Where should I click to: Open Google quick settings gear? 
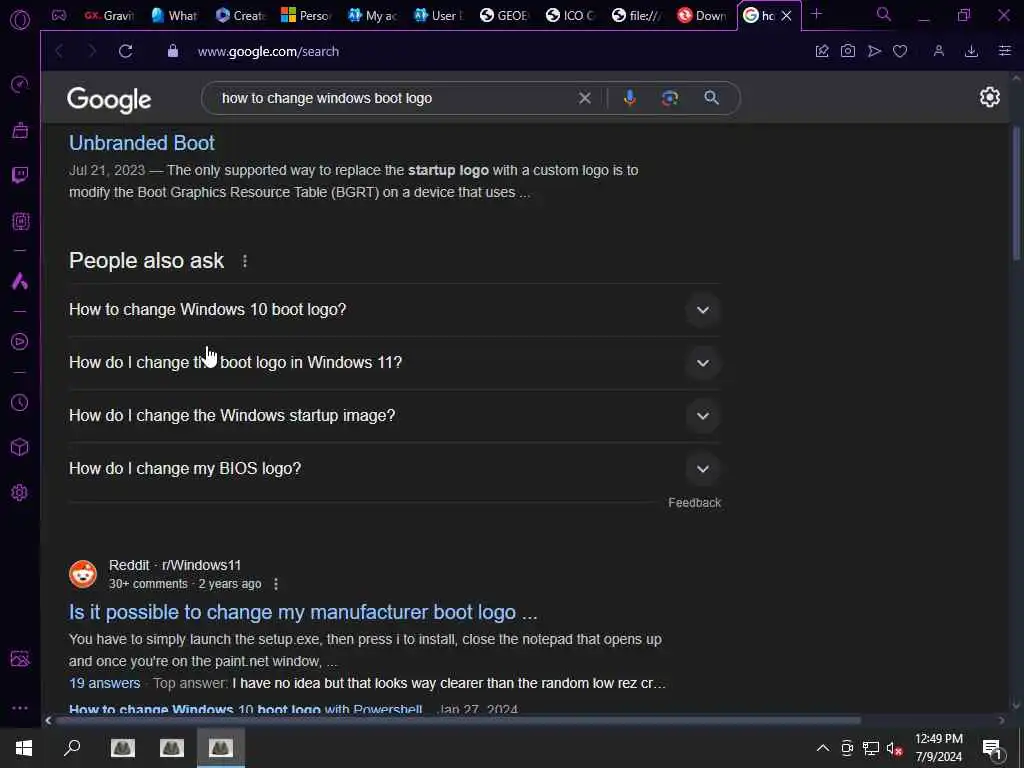(x=989, y=97)
